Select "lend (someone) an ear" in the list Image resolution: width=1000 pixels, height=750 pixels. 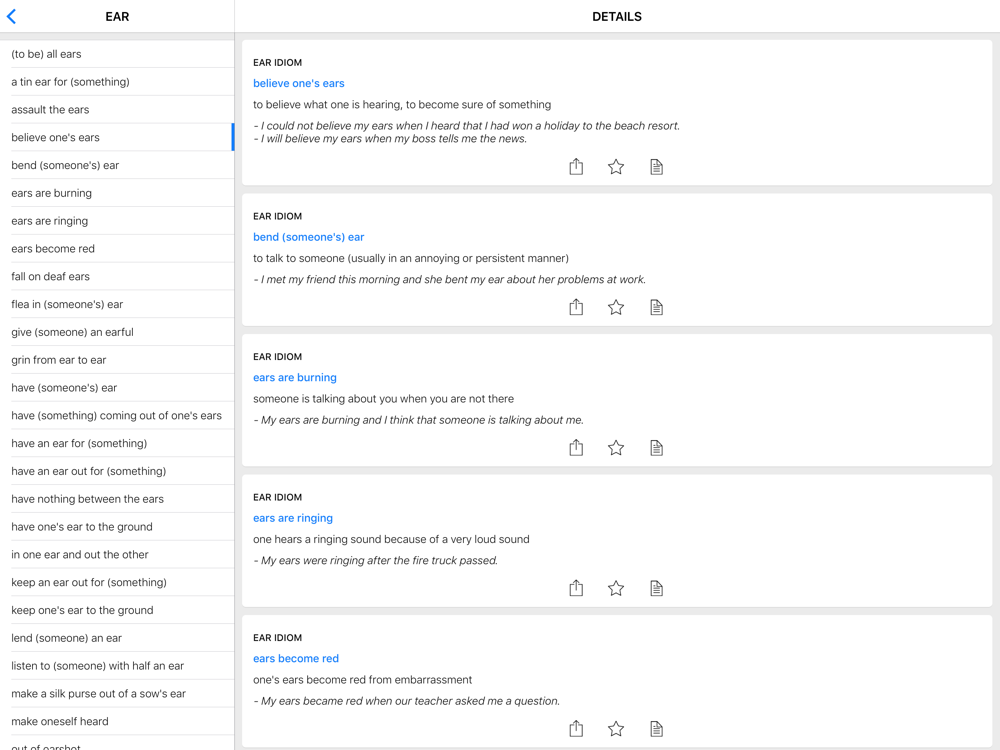[67, 638]
